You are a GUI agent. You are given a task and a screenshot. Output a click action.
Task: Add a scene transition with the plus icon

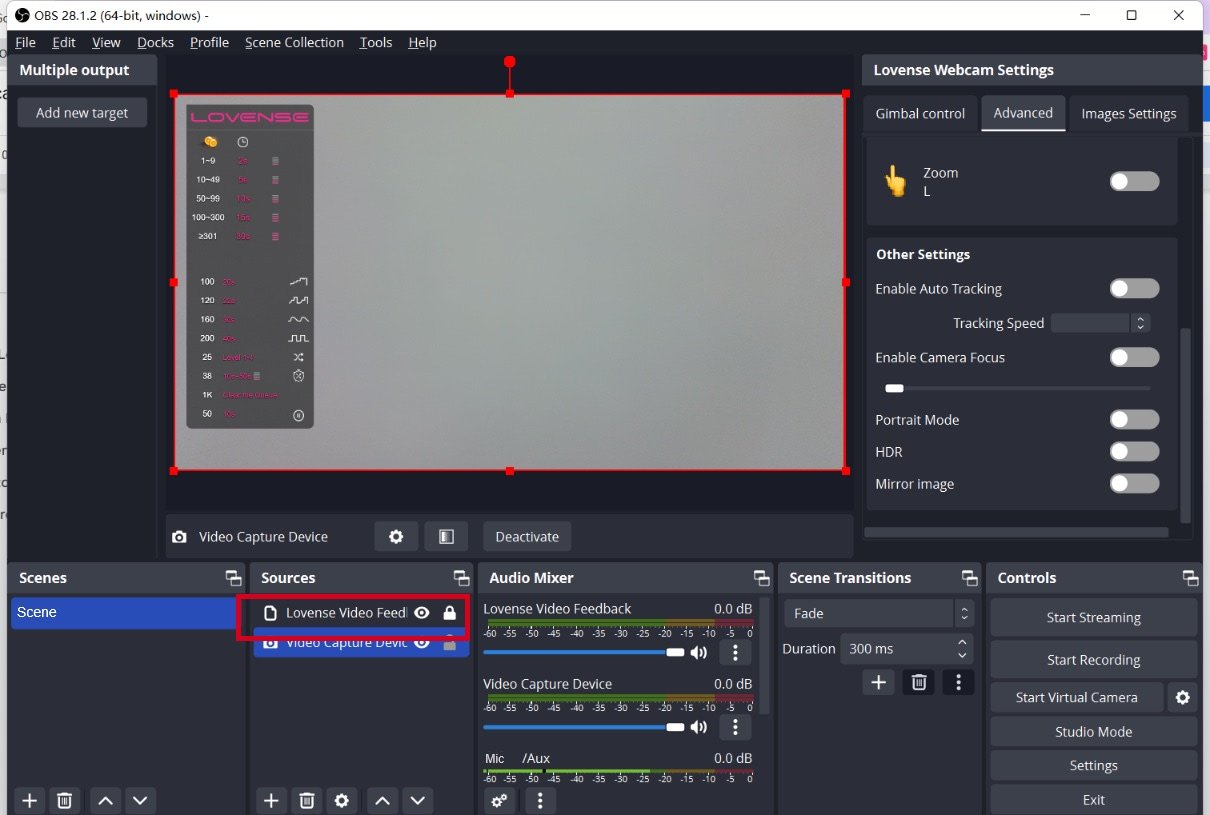[x=879, y=682]
